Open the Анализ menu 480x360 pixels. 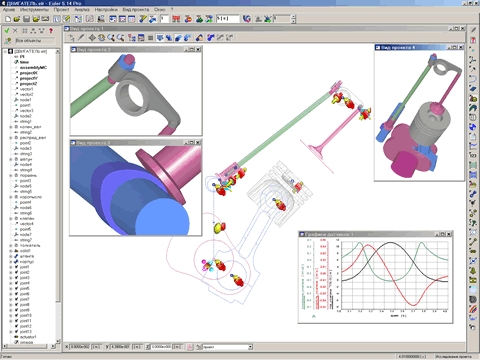[x=82, y=9]
